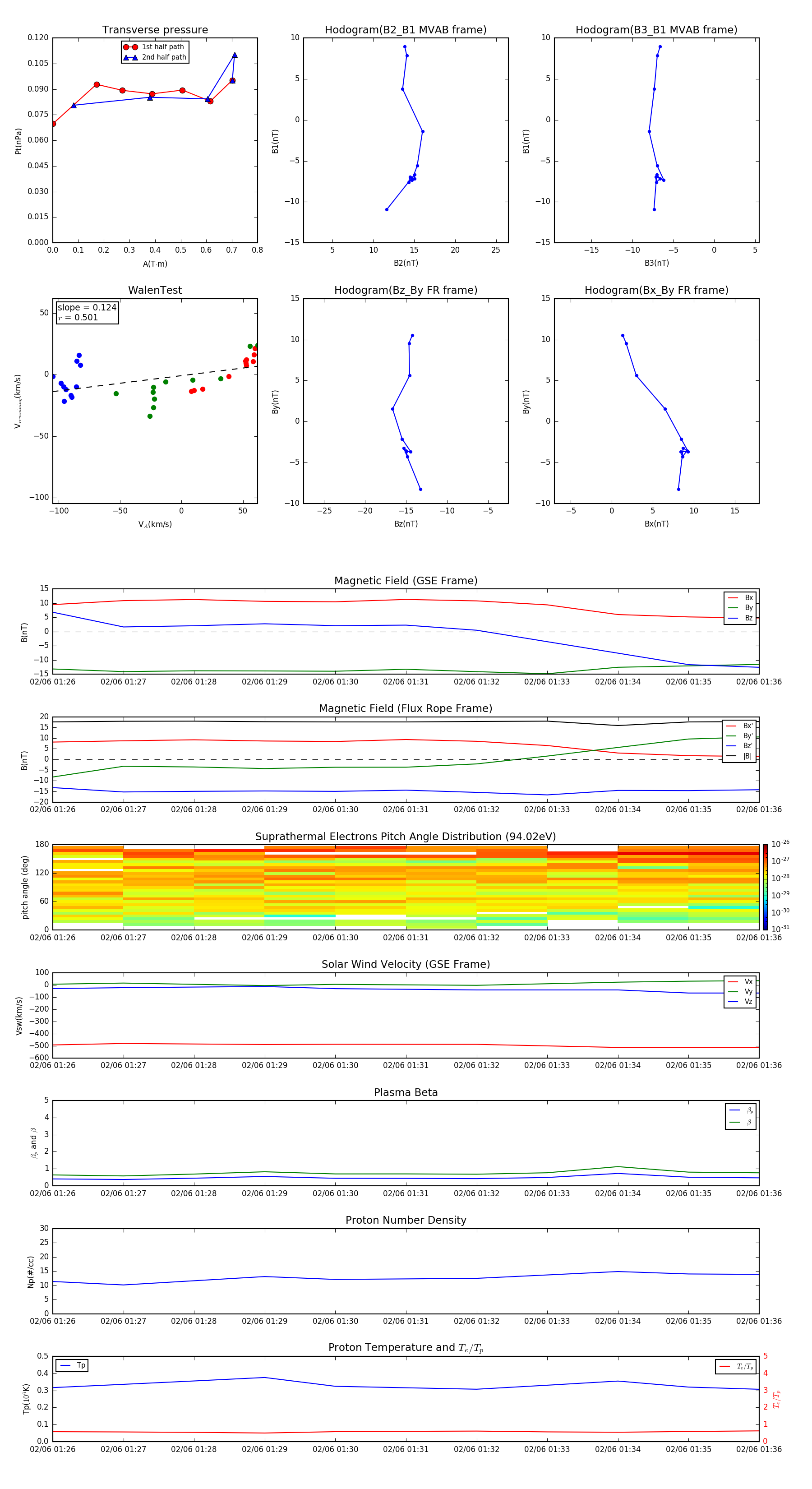Click 'B3(nT)' x-axis label

656,263
